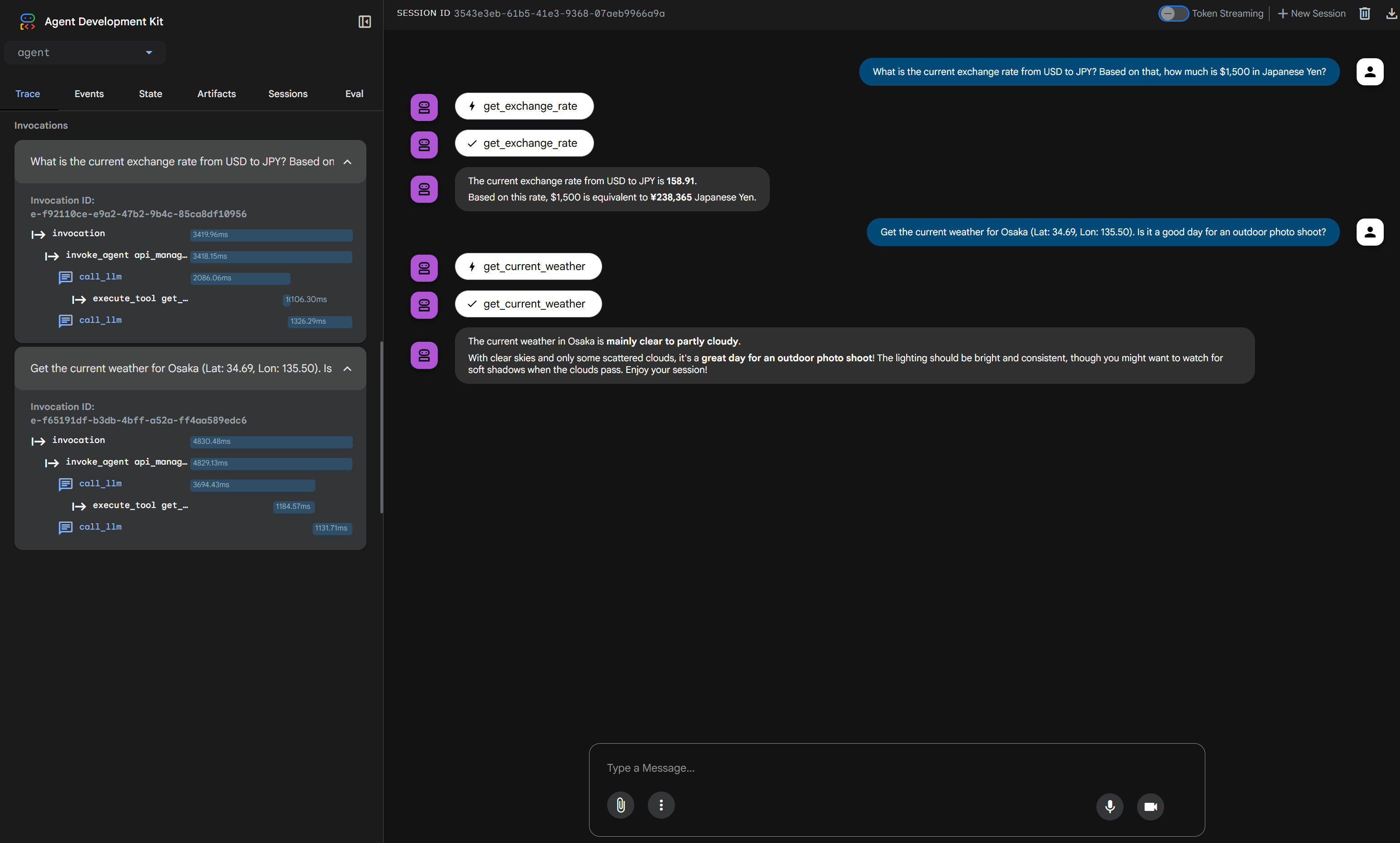Switch to the Events tab
This screenshot has width=1400, height=843.
click(89, 94)
